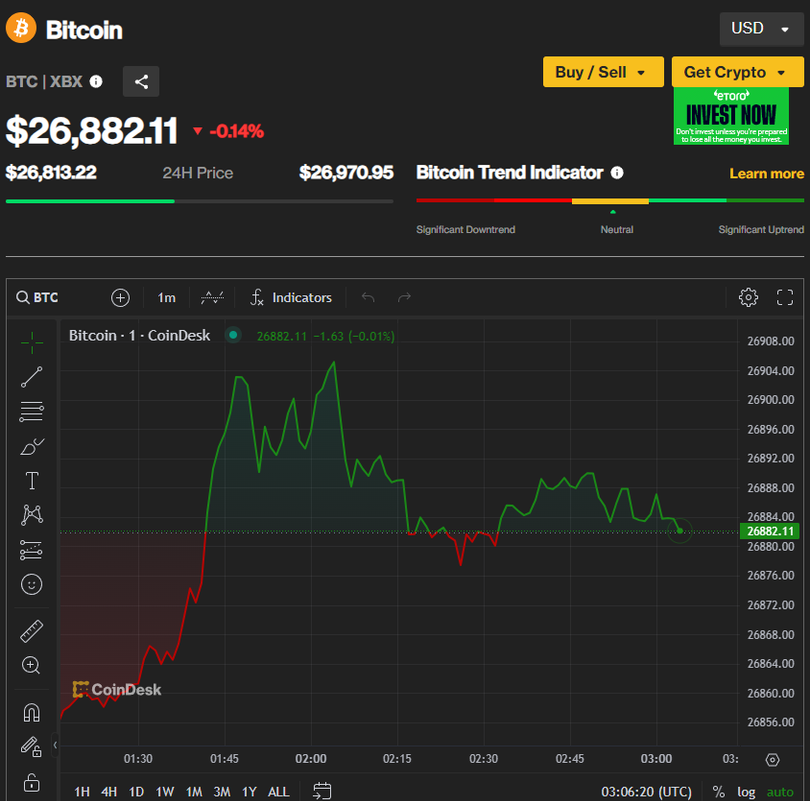
Task: Switch chart range to 1D
Action: click(x=136, y=791)
